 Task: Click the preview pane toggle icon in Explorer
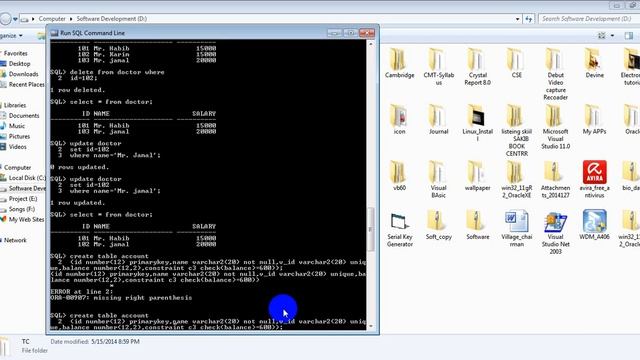[629, 36]
